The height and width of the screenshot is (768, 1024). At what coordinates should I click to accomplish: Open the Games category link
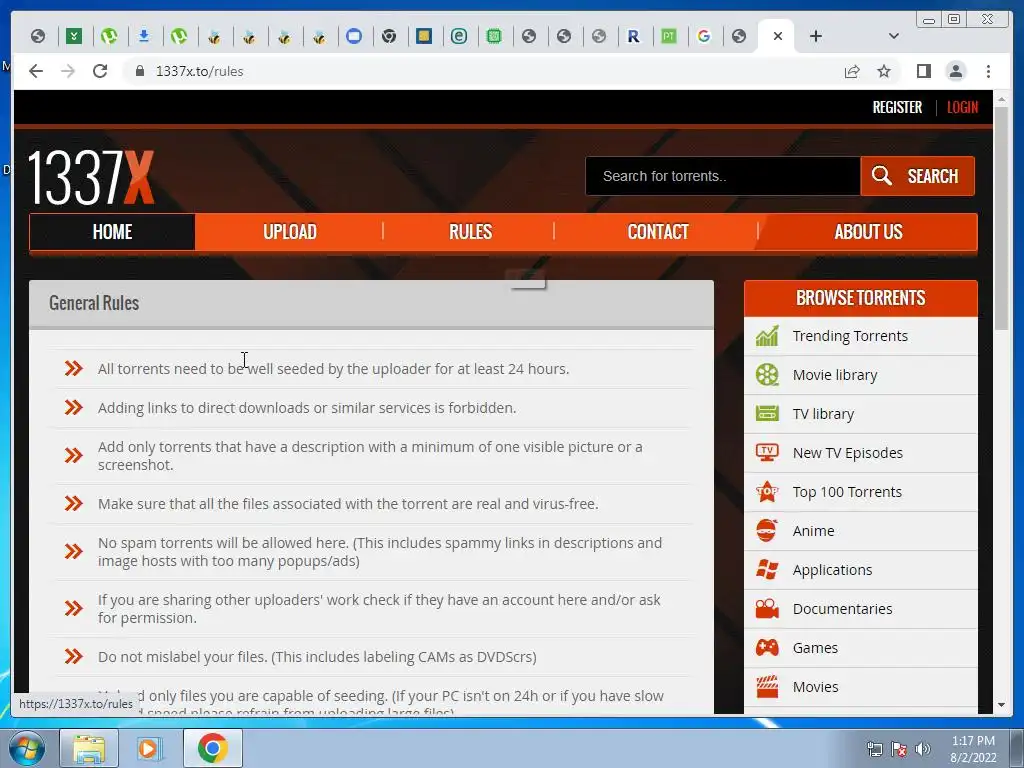click(x=815, y=648)
